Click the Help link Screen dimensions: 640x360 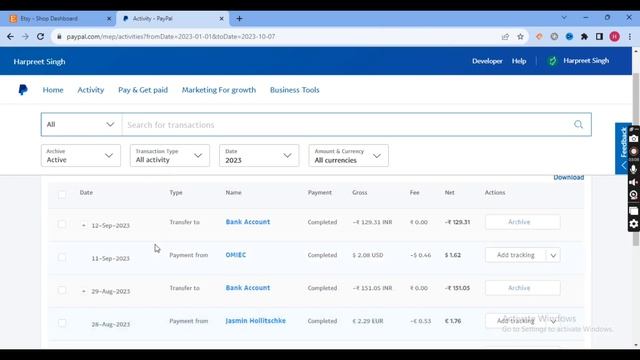click(519, 61)
